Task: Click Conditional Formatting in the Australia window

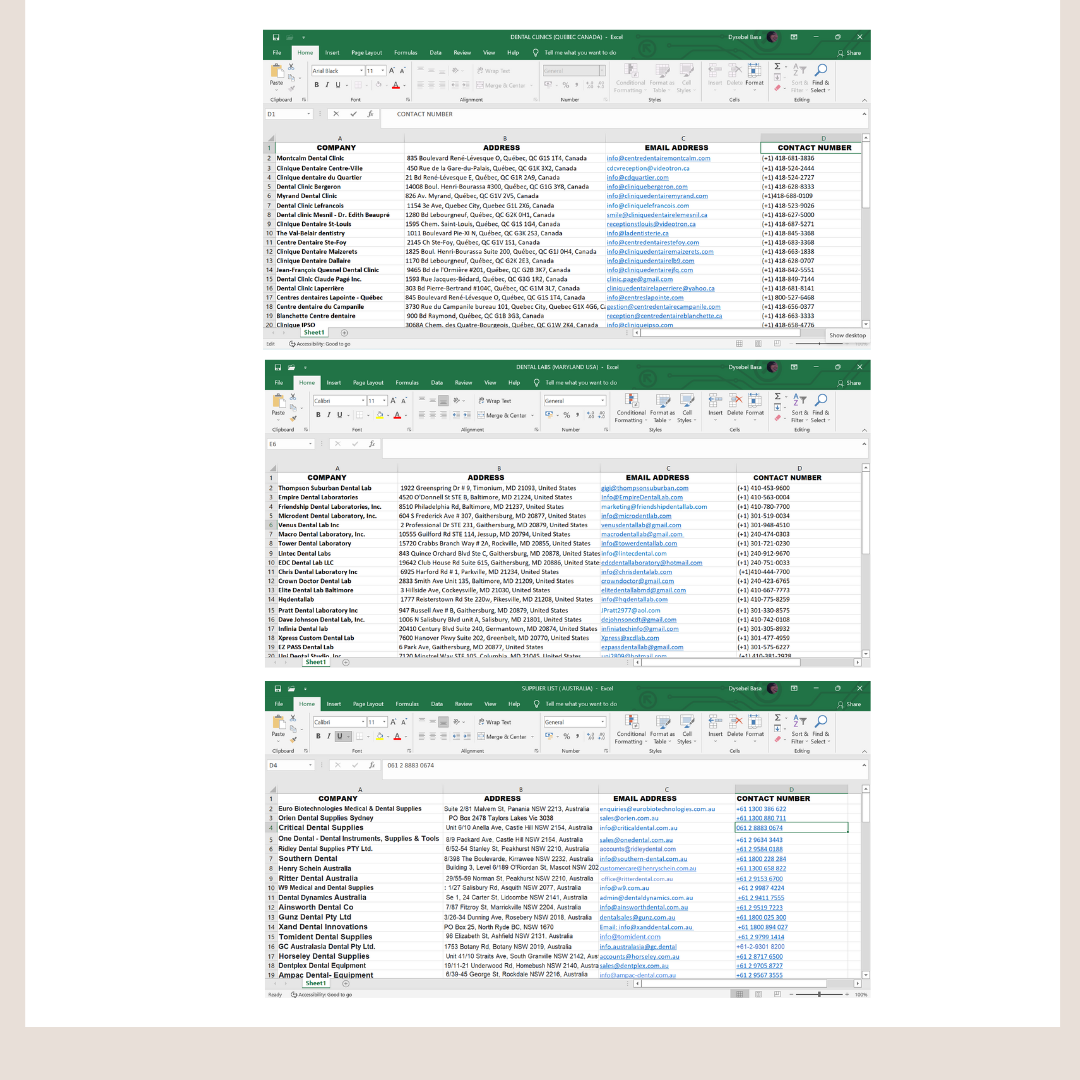Action: click(x=630, y=729)
